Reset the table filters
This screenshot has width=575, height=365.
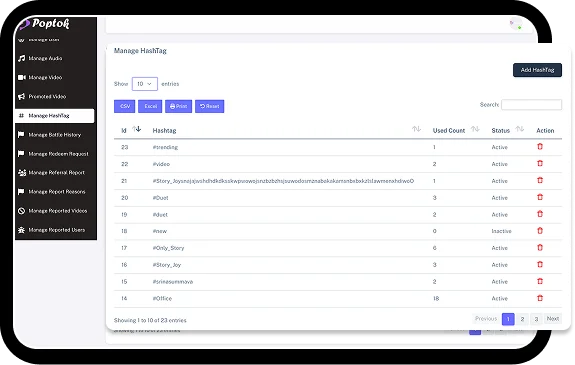click(x=209, y=106)
